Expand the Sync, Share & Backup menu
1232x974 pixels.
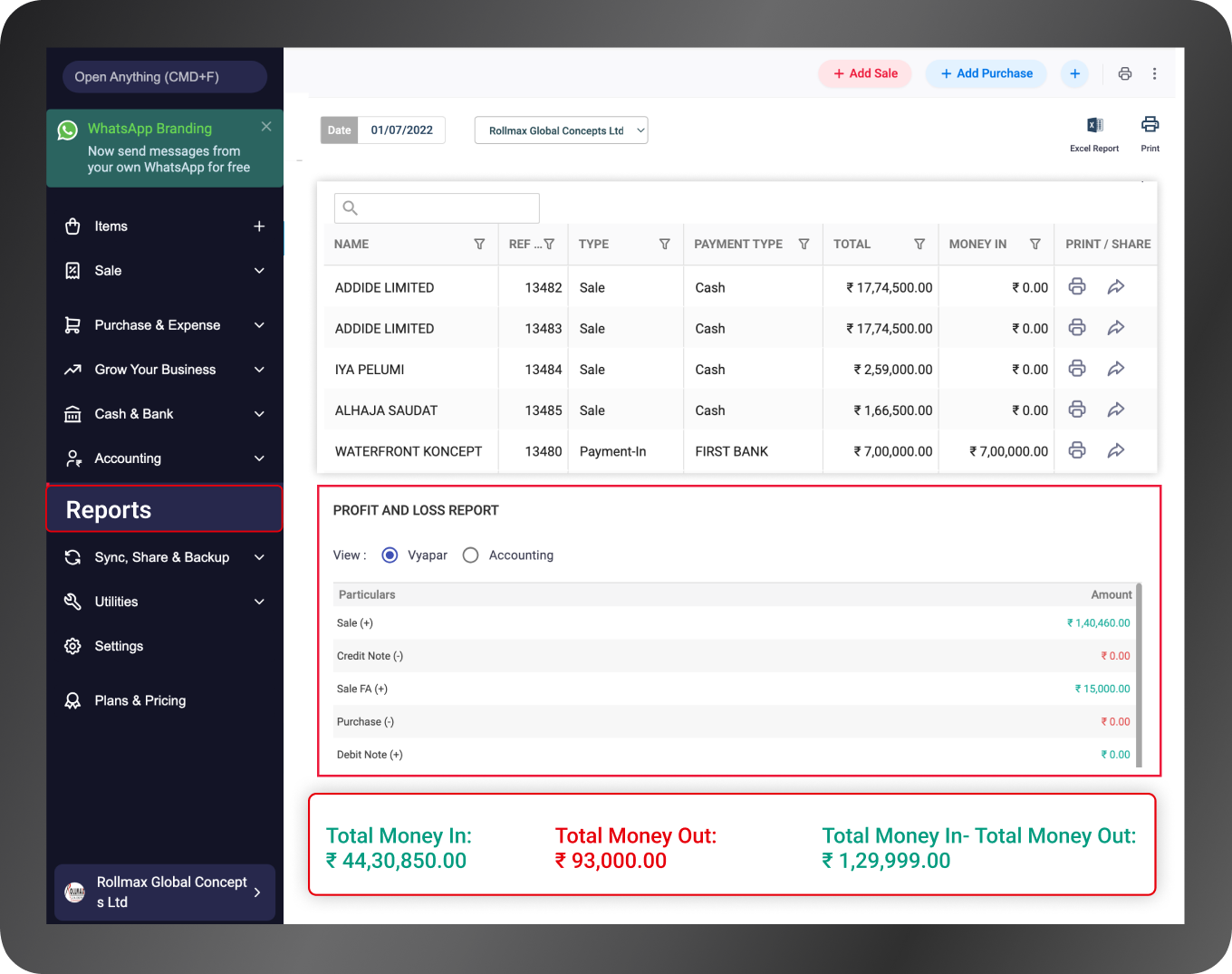tap(259, 557)
